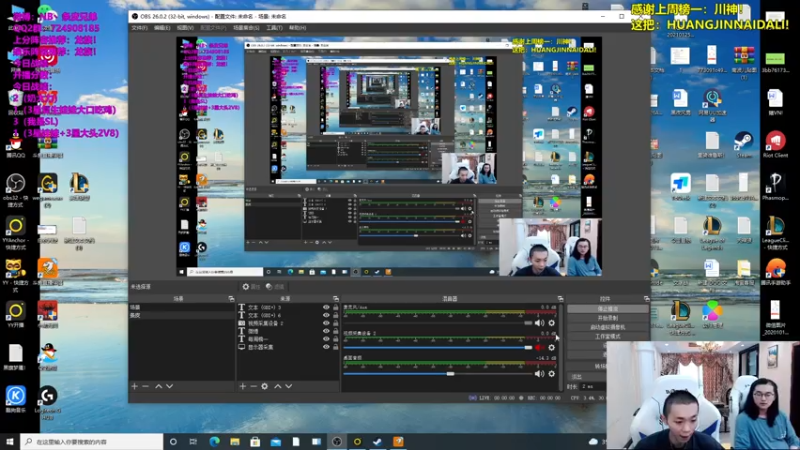Toggle visibility of 文本 (GDI+) 3 source
Screen dimensions: 800x450
[326, 307]
